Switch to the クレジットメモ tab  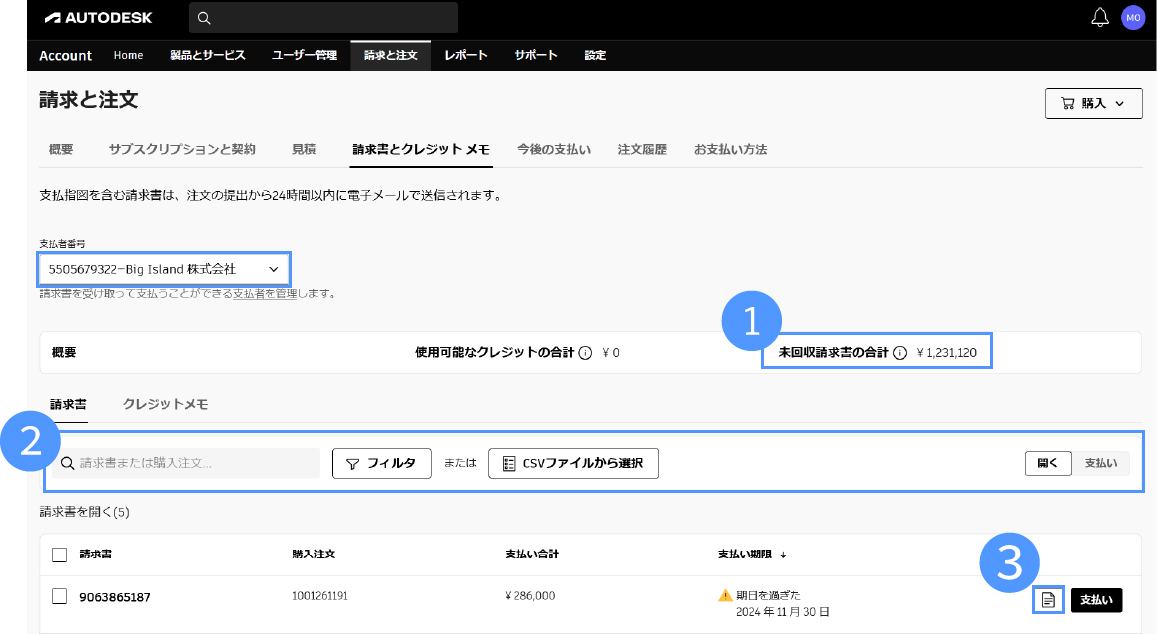165,404
